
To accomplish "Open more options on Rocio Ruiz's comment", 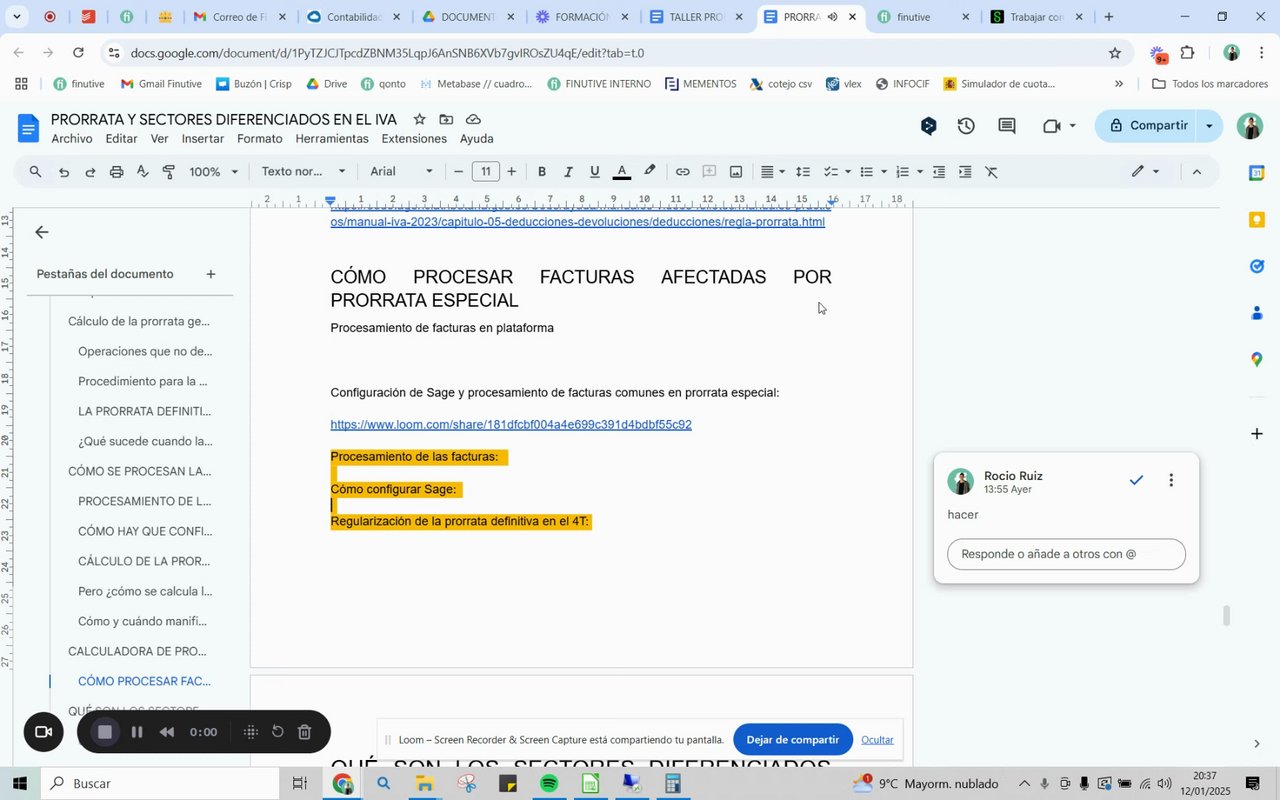I will 1171,481.
